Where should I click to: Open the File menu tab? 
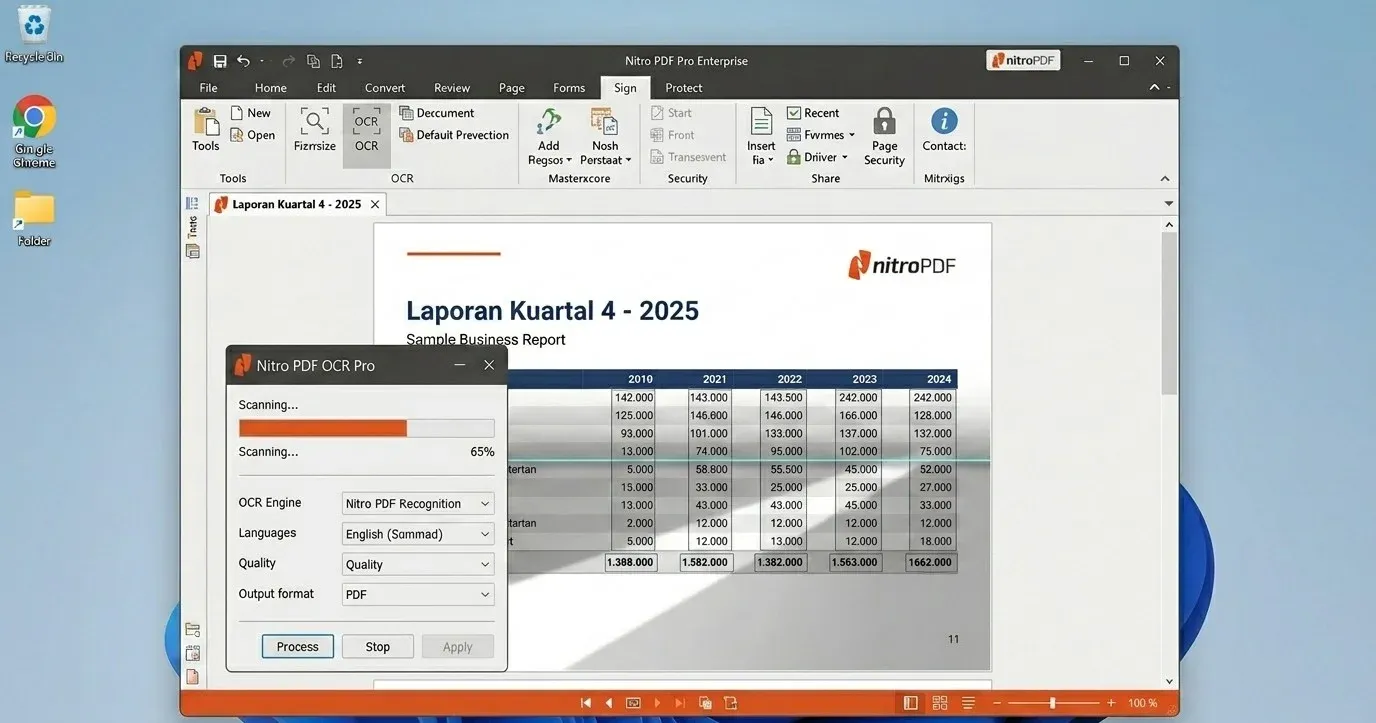208,88
